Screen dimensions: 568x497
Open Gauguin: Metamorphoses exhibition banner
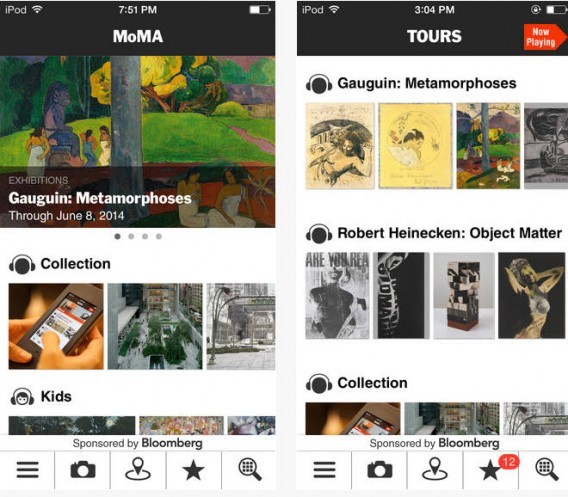point(137,142)
